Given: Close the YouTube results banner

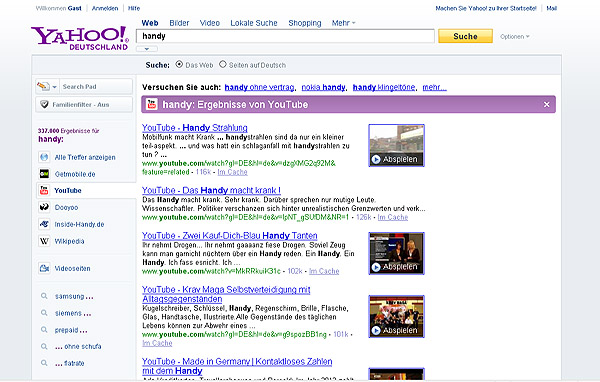Looking at the screenshot, I should point(546,104).
